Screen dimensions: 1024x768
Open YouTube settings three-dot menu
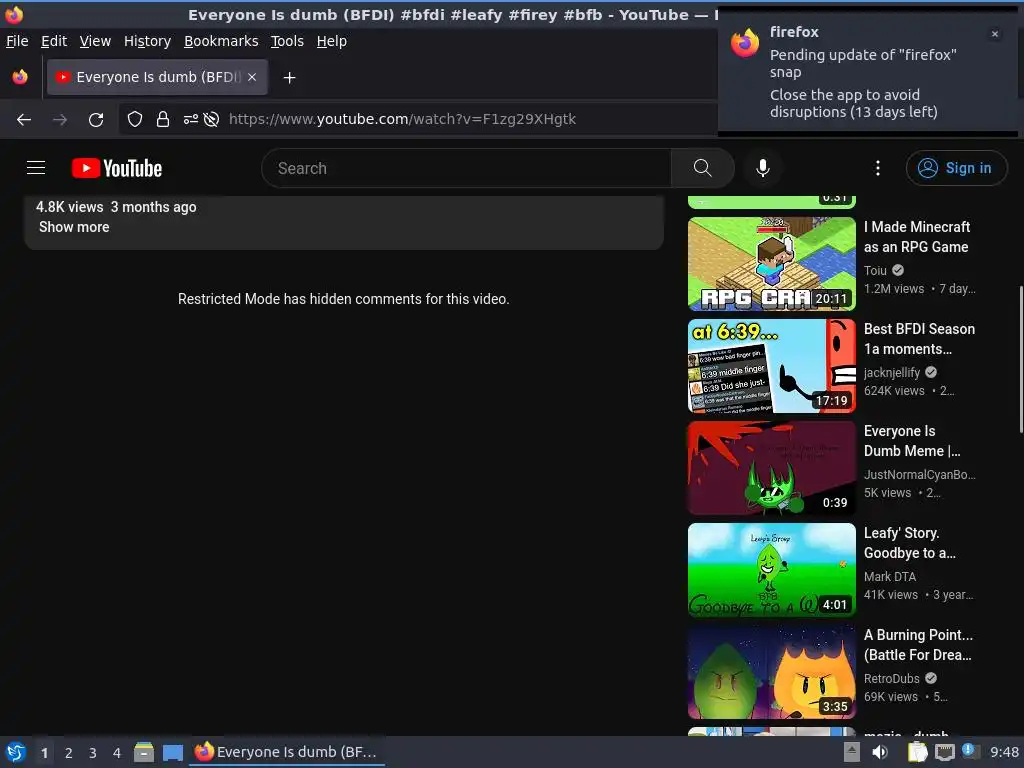878,168
